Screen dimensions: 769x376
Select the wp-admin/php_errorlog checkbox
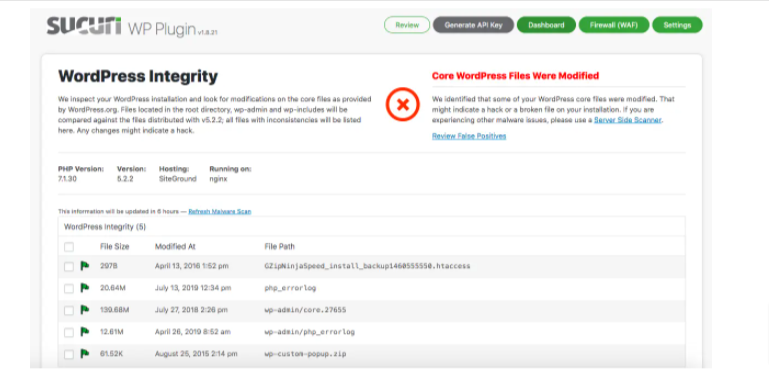coord(69,332)
